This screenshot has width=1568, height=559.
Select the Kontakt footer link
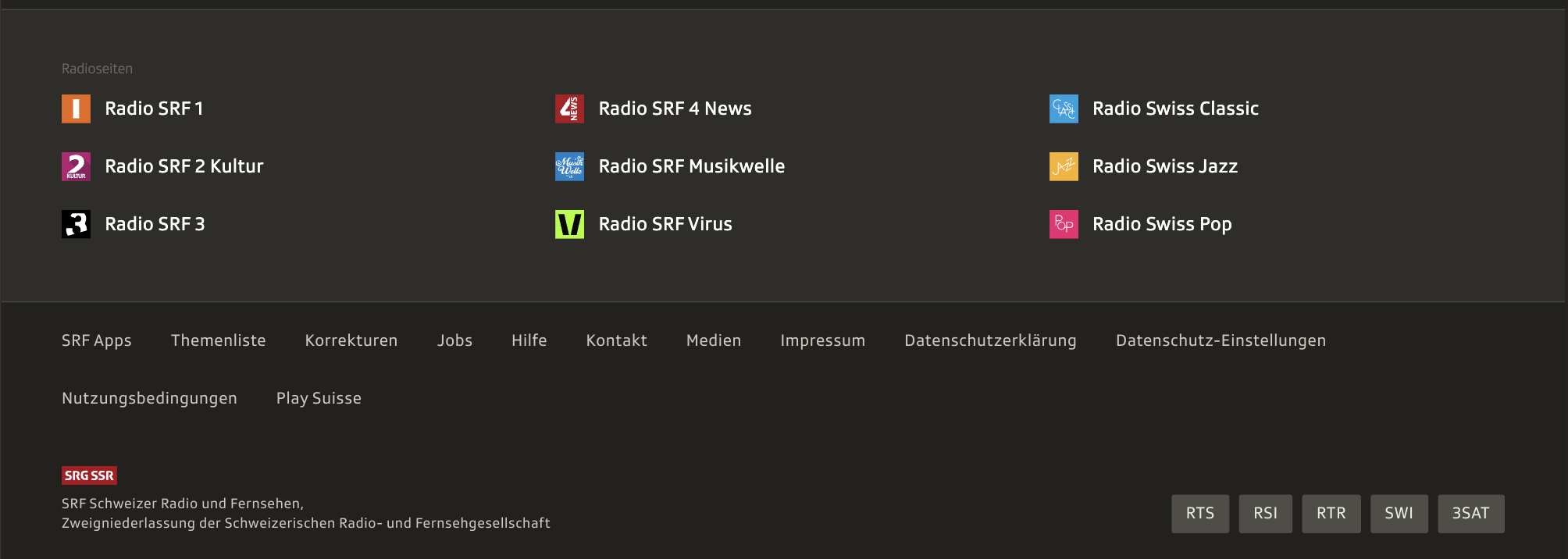click(617, 340)
